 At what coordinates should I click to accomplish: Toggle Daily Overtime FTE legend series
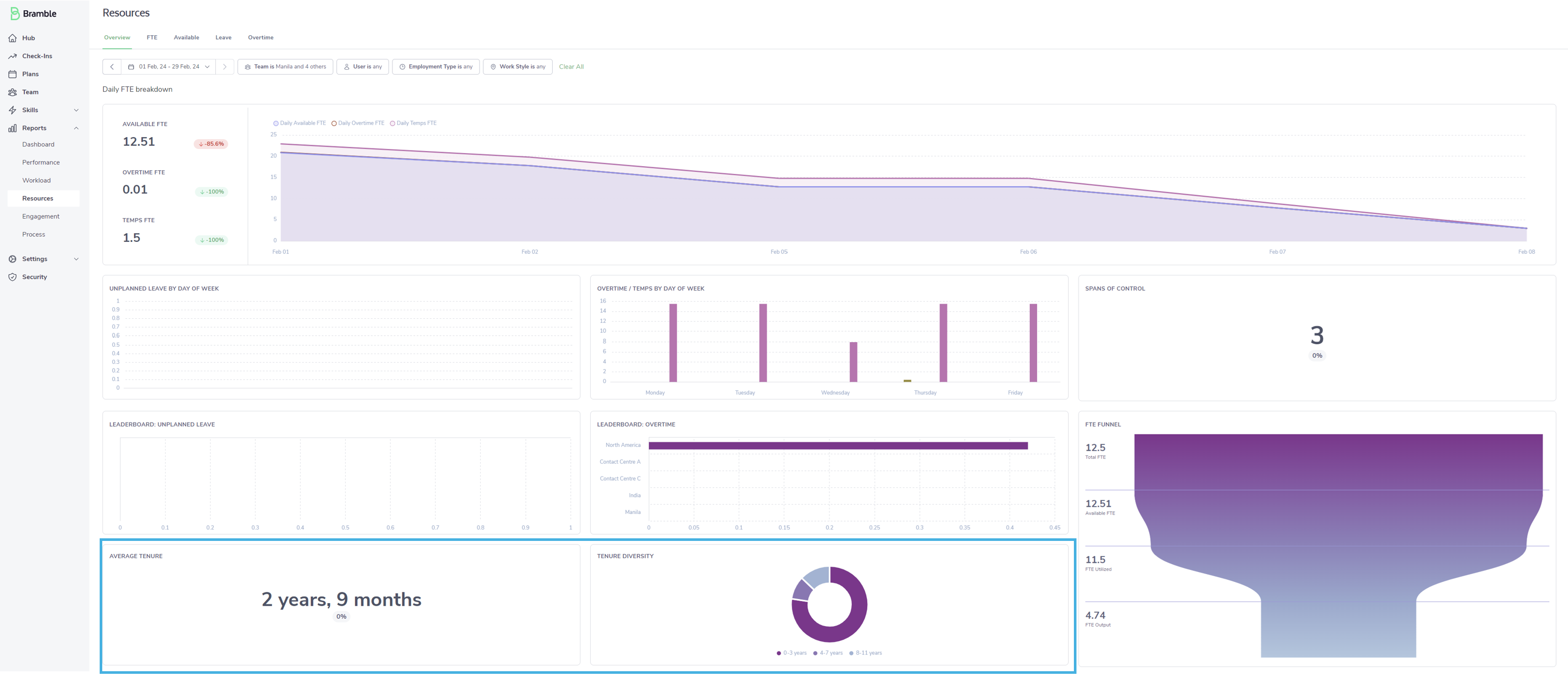point(334,124)
